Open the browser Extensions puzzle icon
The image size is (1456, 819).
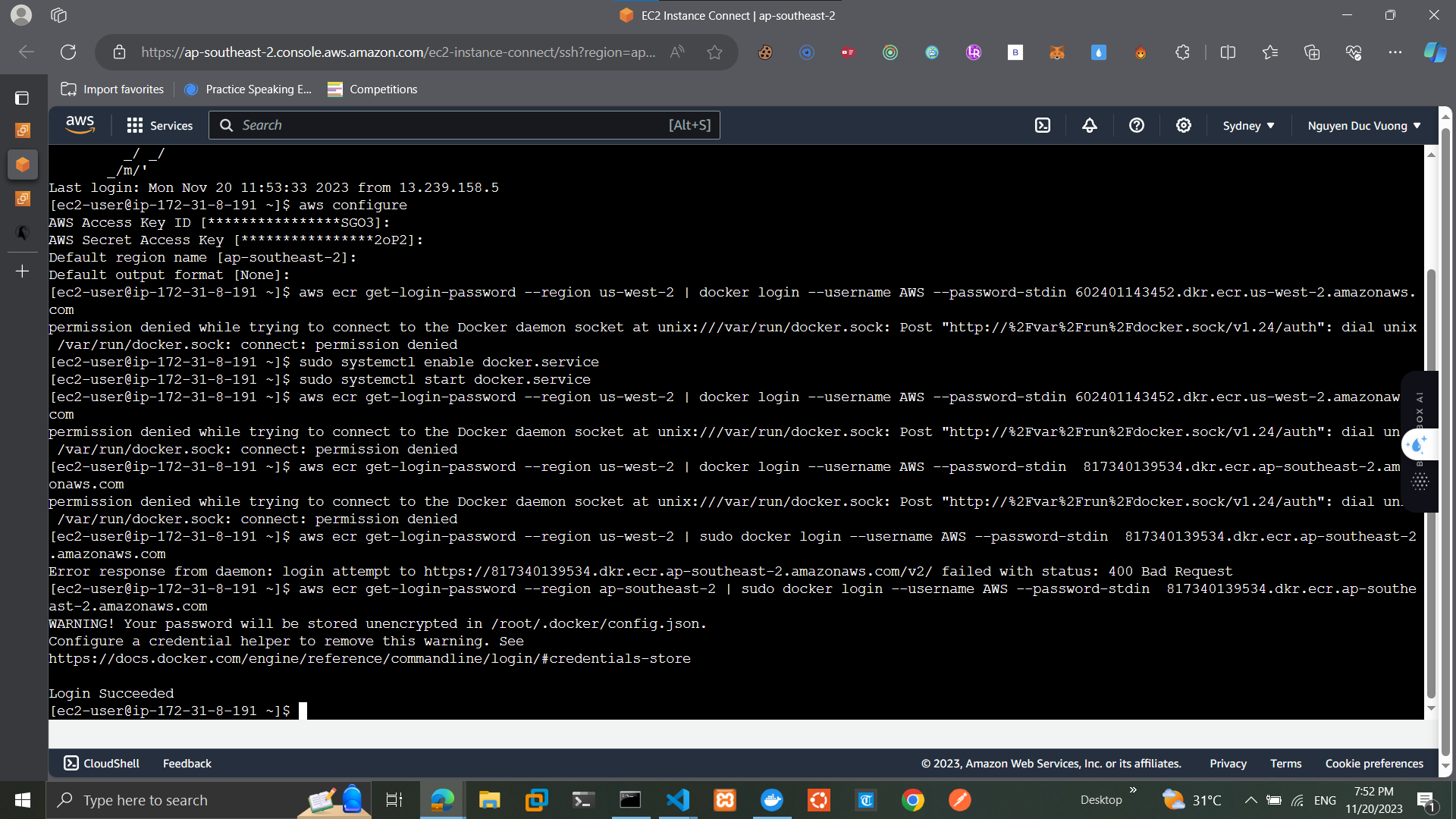[x=1182, y=52]
